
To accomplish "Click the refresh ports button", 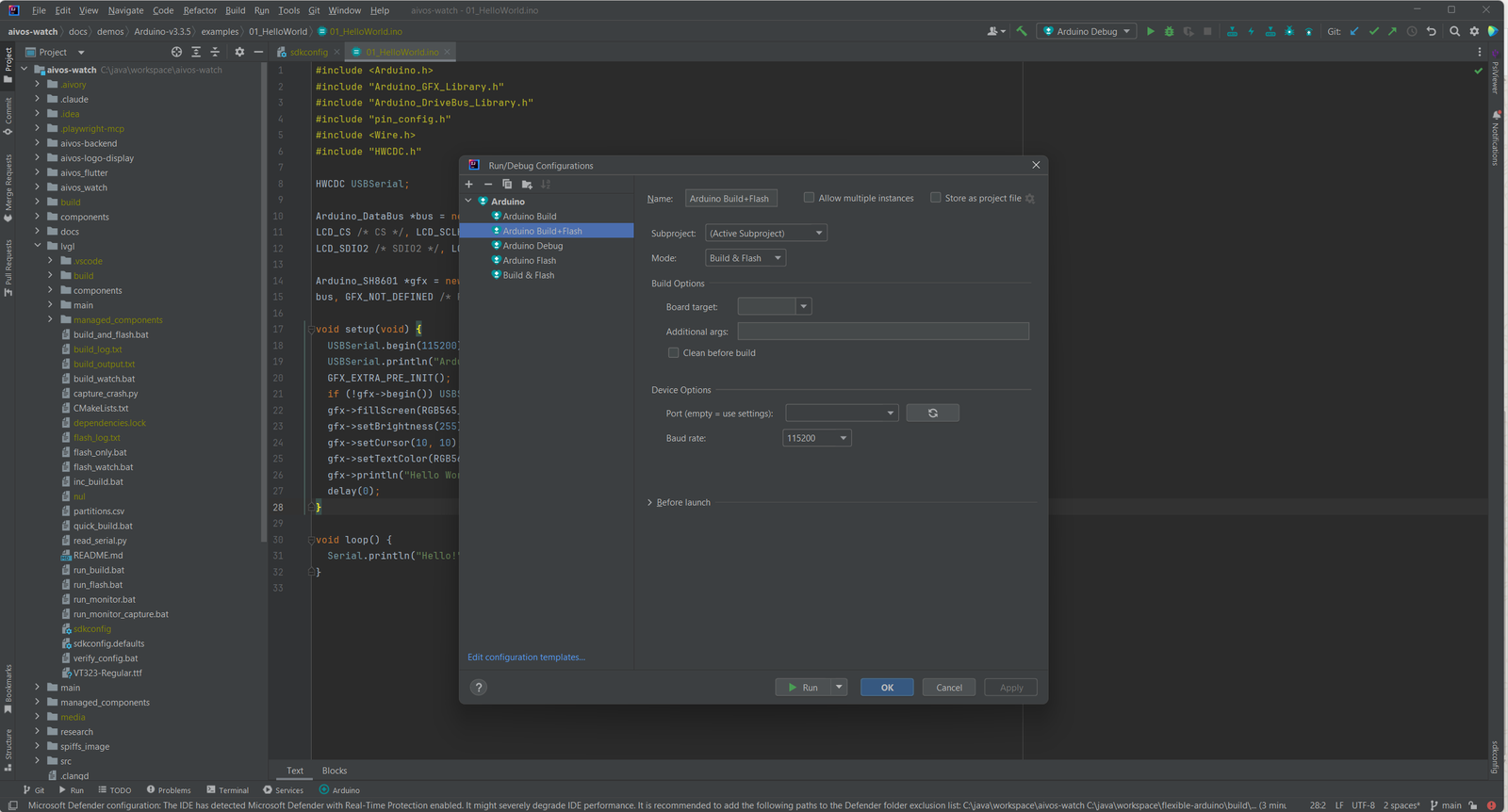I will tap(932, 414).
